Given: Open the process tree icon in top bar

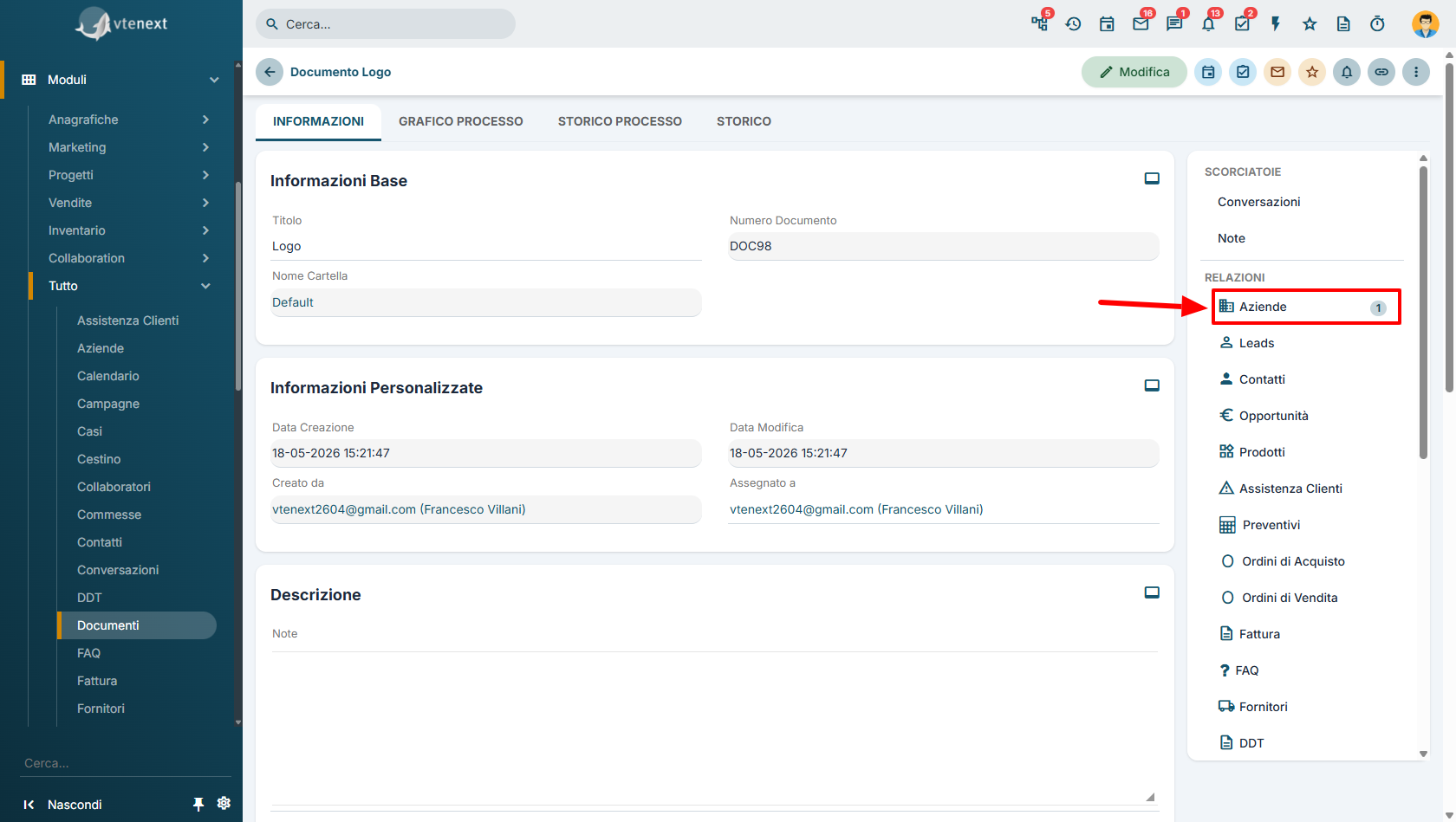Looking at the screenshot, I should (1040, 23).
